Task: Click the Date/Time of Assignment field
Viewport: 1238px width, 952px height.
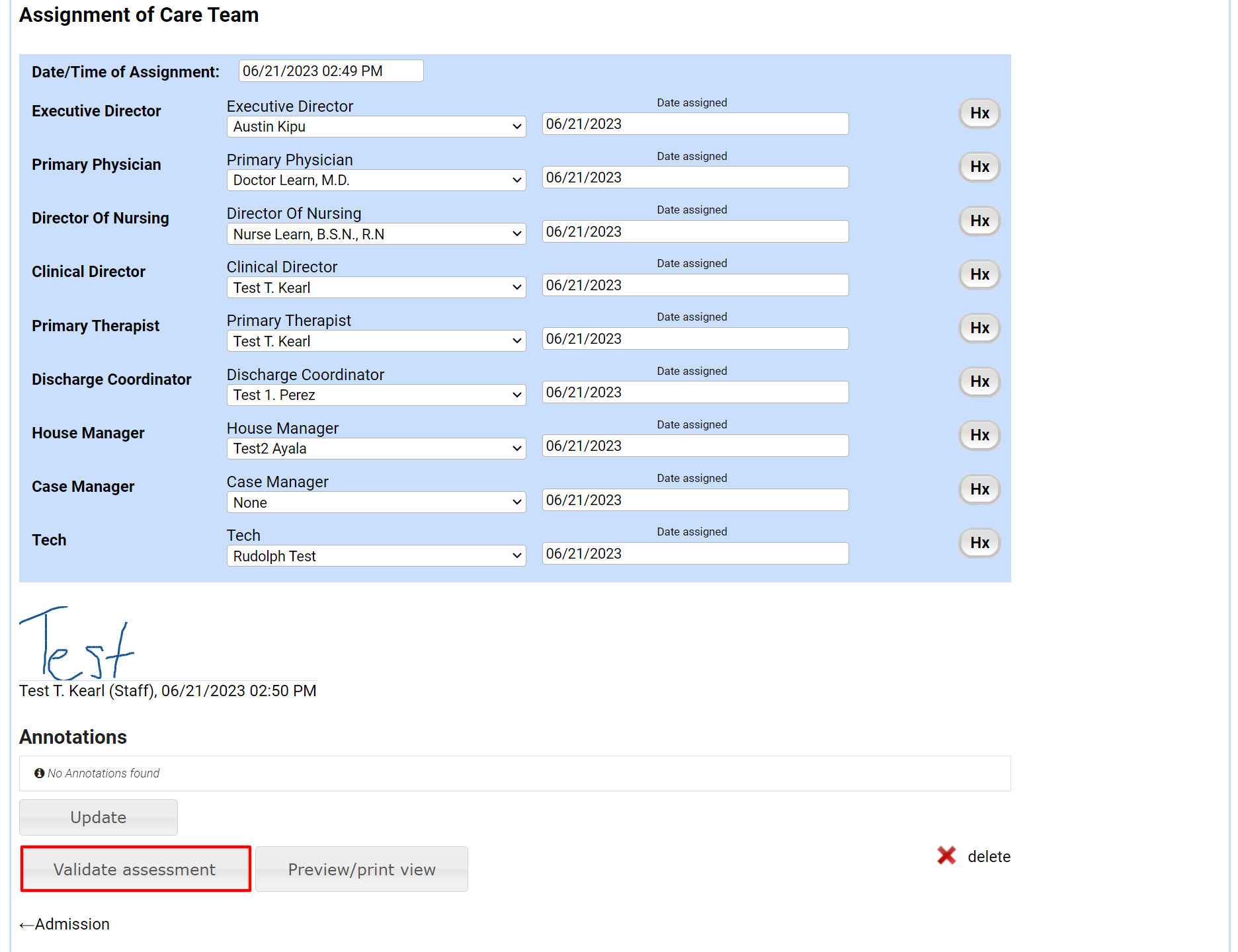Action: (331, 71)
